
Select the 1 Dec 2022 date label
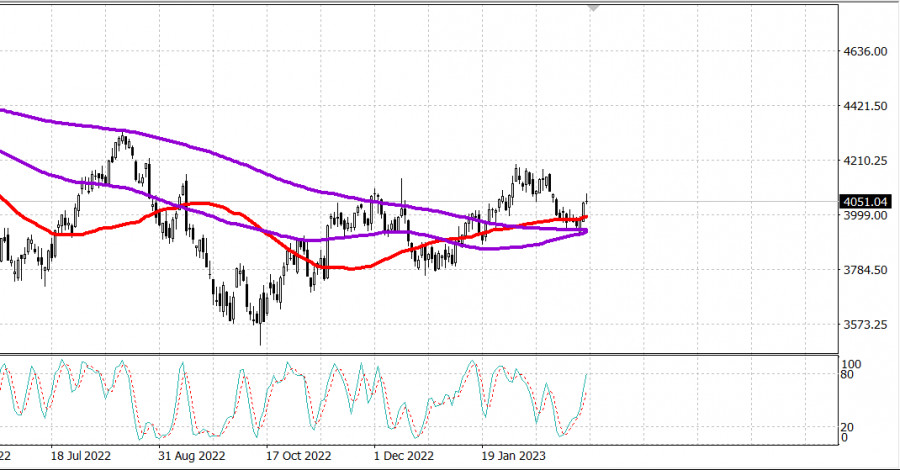click(404, 454)
